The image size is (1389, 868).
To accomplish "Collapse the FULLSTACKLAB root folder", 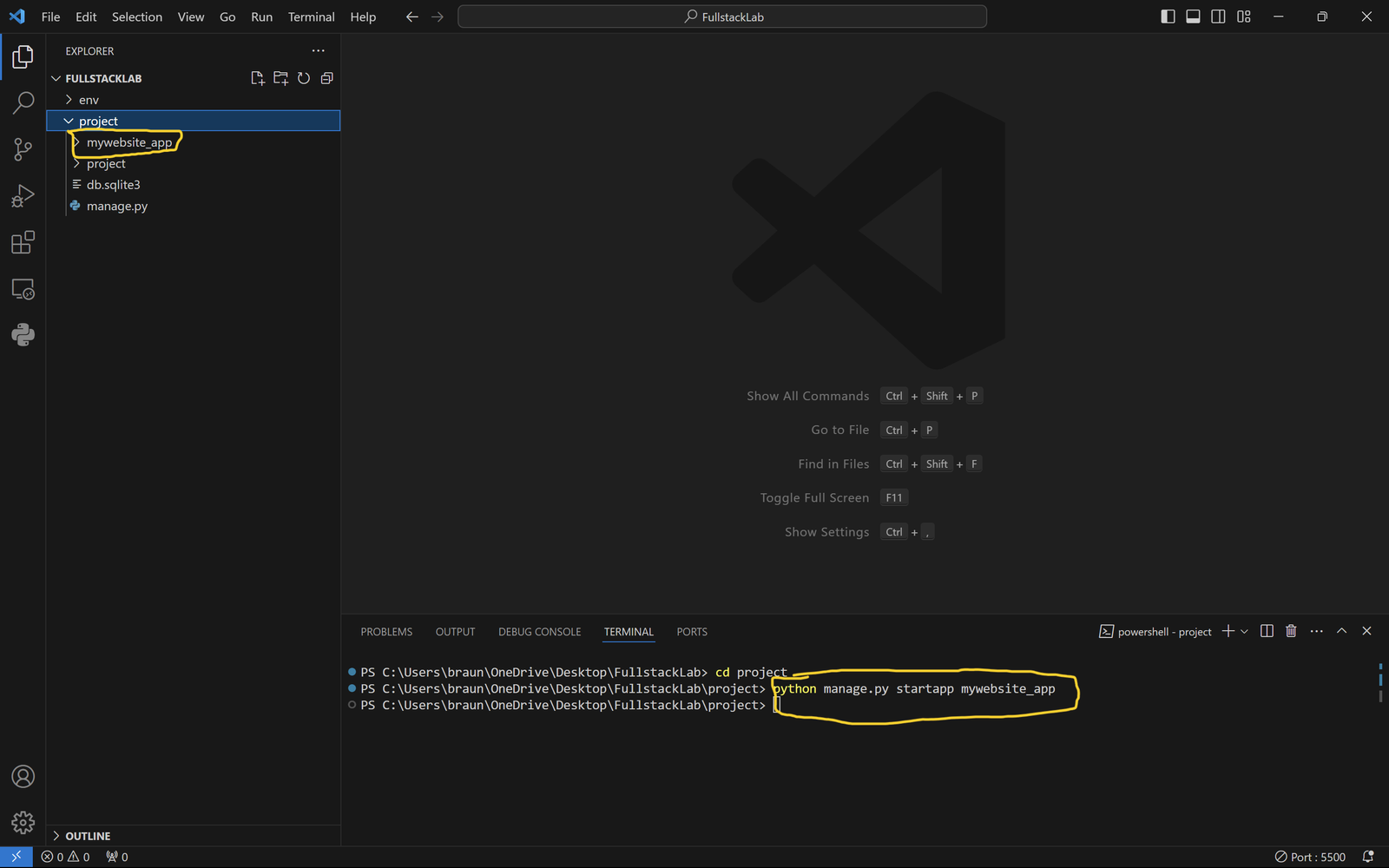I will click(x=56, y=78).
